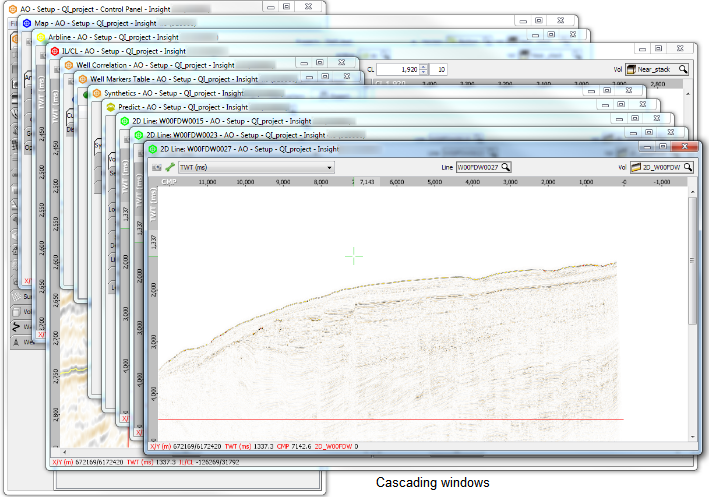Click the green crosshair cursor on section

(354, 256)
